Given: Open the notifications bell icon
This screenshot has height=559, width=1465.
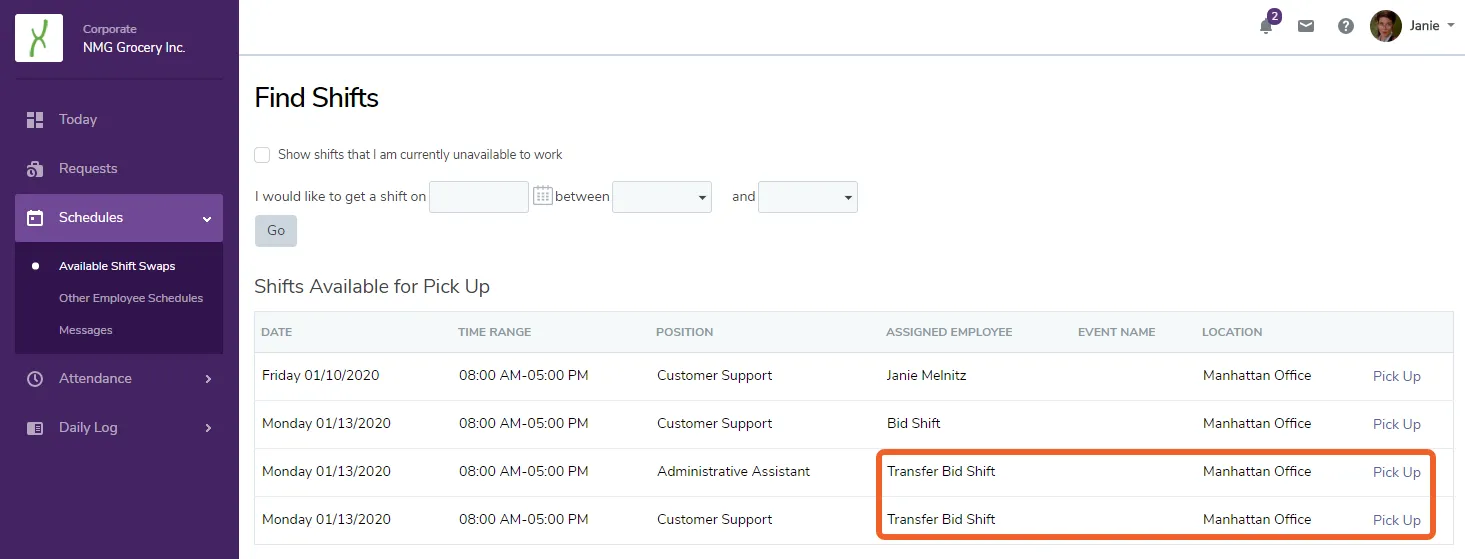Looking at the screenshot, I should [1267, 26].
